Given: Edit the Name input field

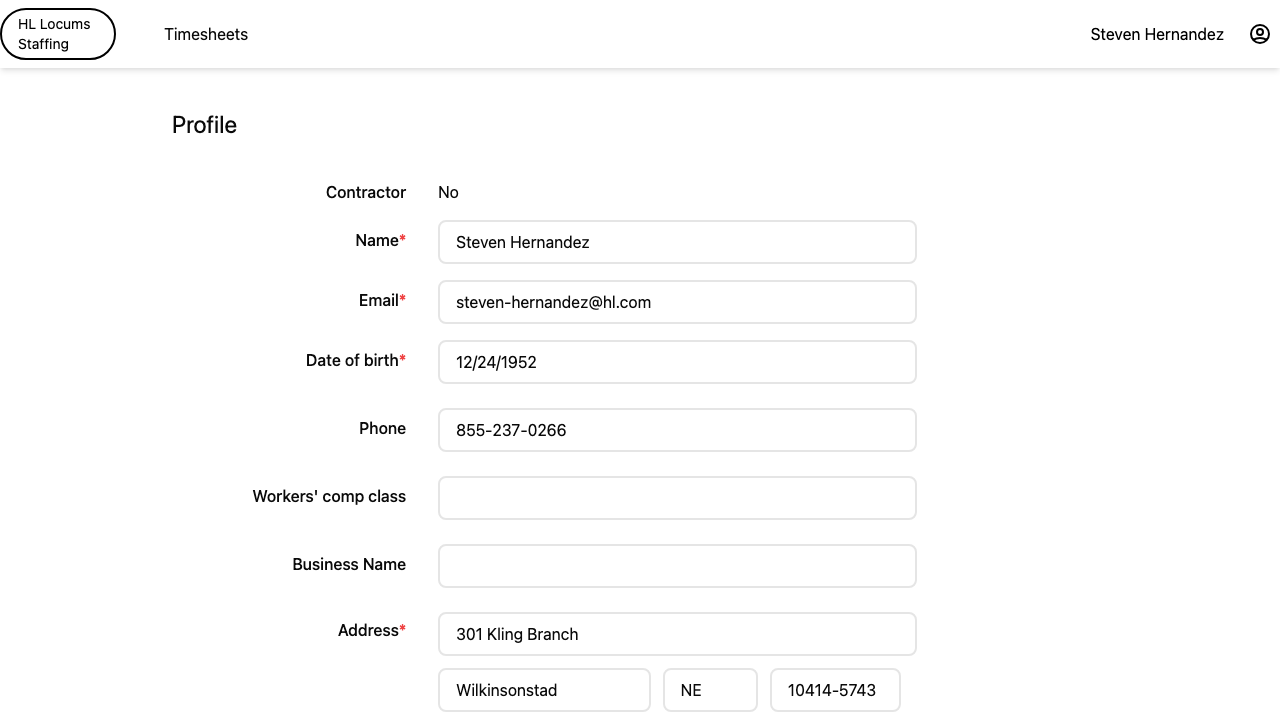Looking at the screenshot, I should click(x=677, y=242).
